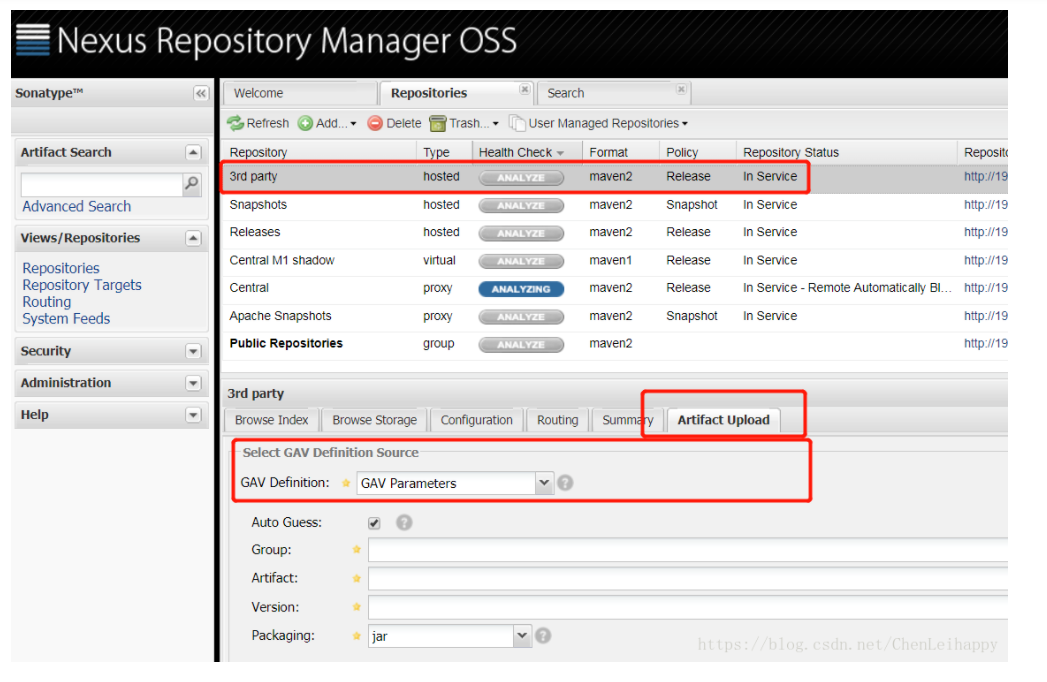Click ANALYZE for Public Repositories
Viewport: 1047px width, 682px height.
click(x=521, y=345)
